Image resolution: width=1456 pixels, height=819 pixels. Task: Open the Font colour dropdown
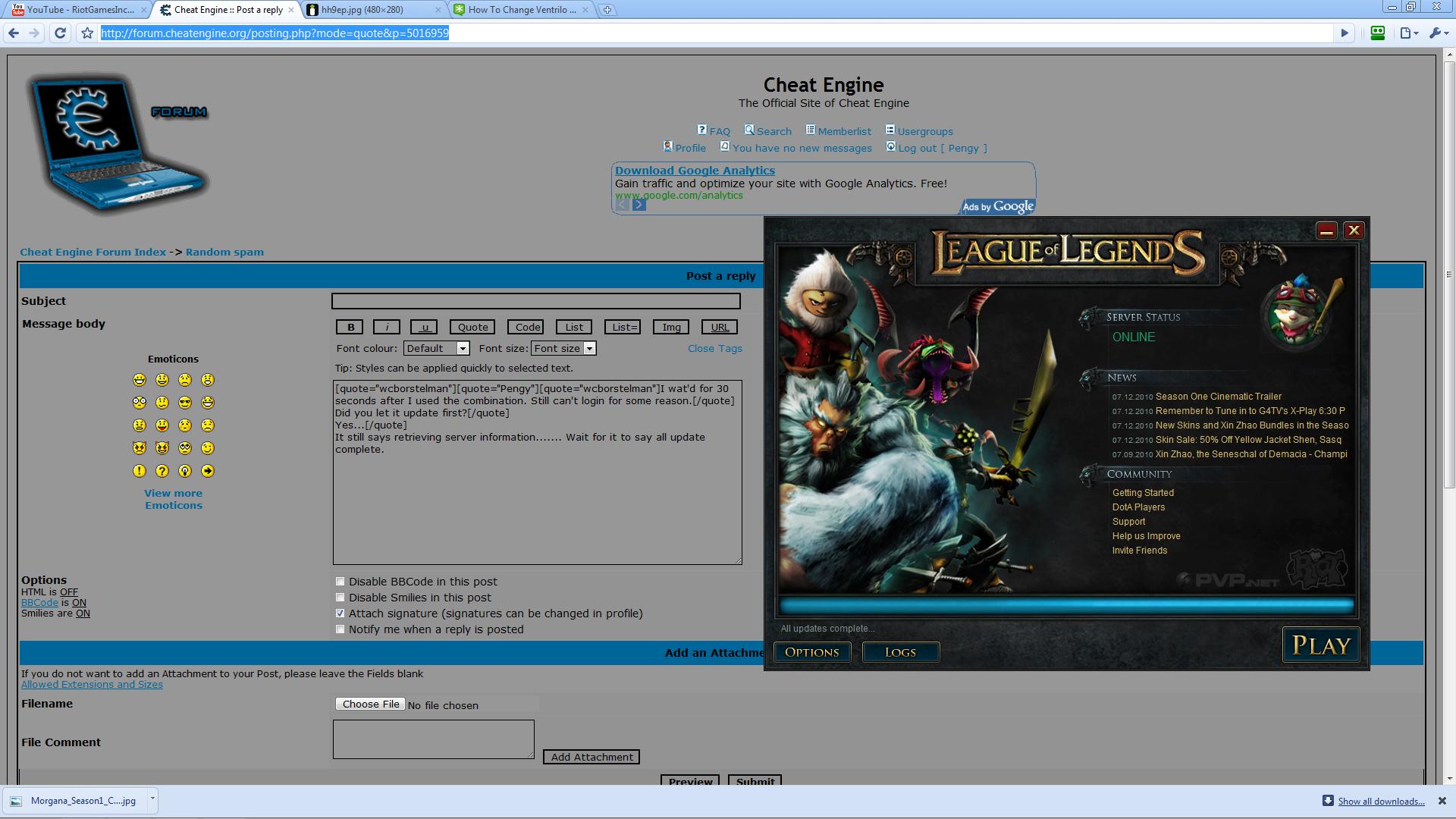pos(463,348)
